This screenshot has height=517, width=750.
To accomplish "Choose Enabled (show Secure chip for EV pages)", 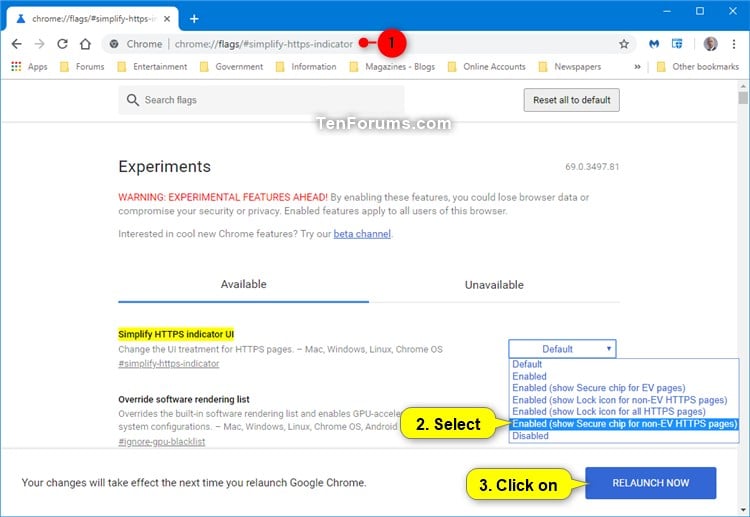I will tap(624, 388).
